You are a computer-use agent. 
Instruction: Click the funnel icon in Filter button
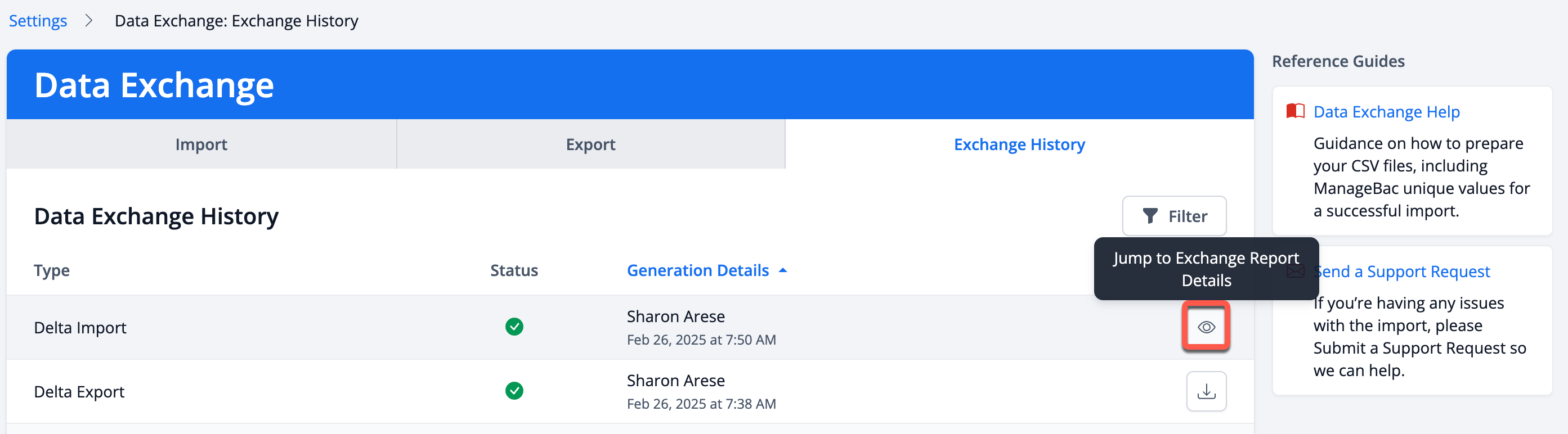coord(1149,216)
